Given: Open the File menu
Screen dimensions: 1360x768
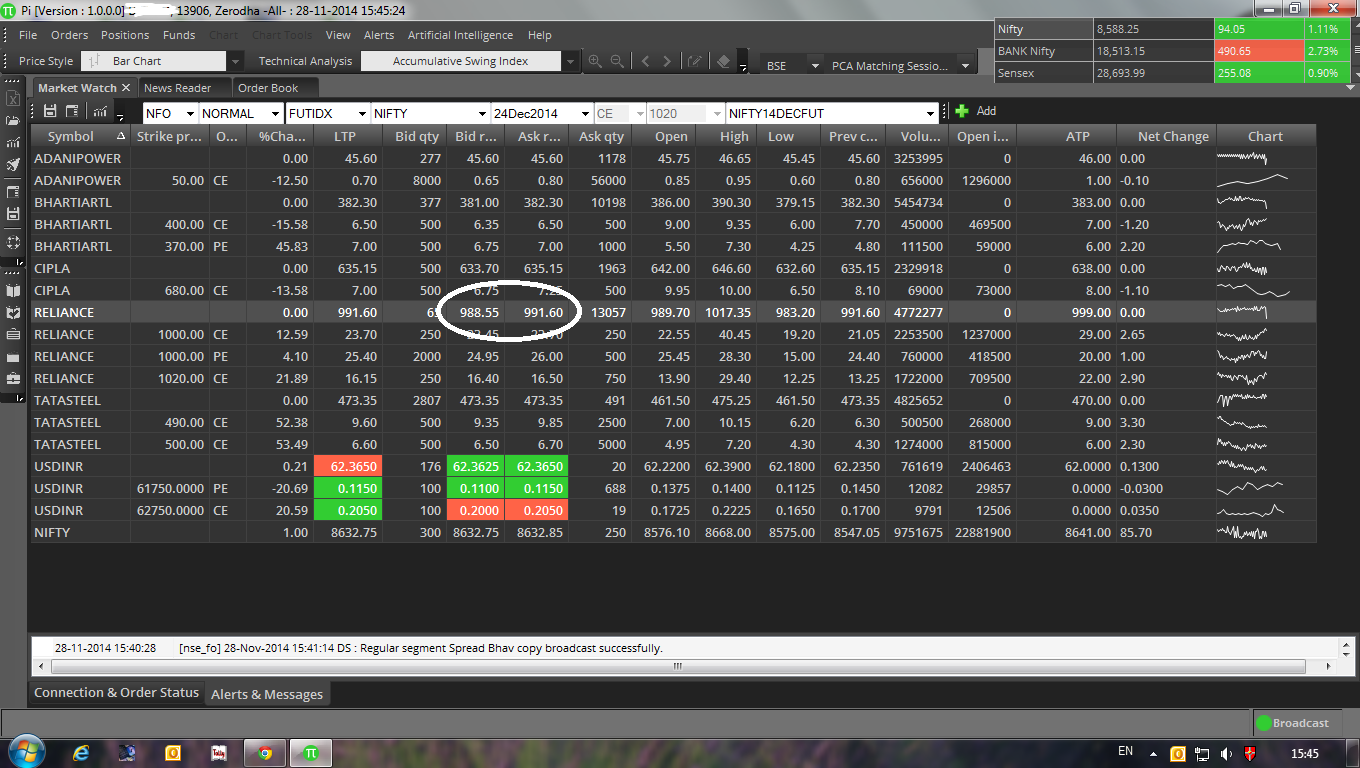Looking at the screenshot, I should [x=28, y=35].
